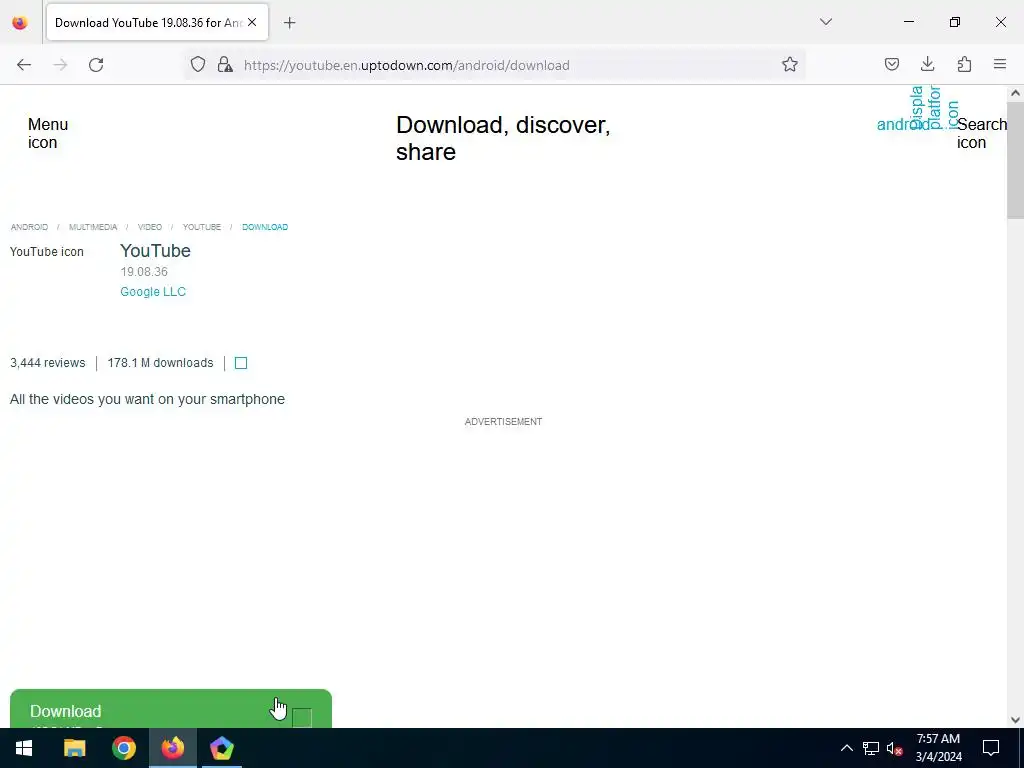Close the Download YouTube tab
This screenshot has width=1024, height=768.
[x=252, y=22]
